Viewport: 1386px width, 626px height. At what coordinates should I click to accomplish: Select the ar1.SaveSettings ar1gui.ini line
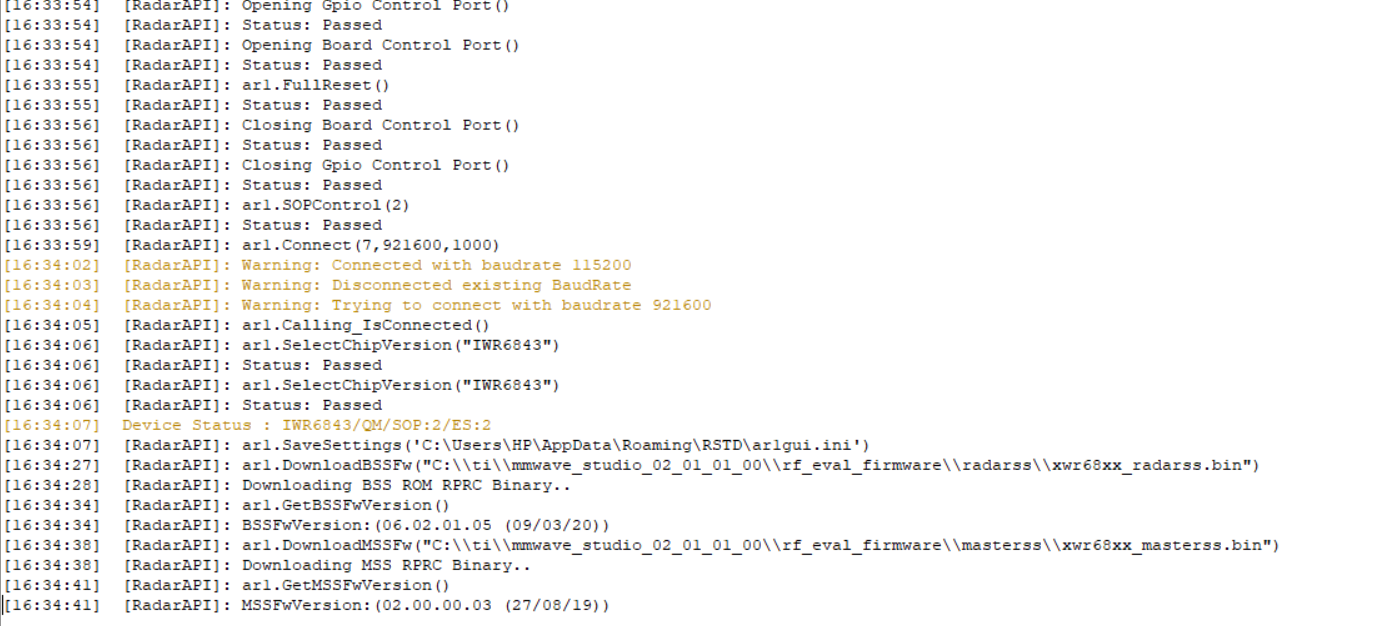click(437, 445)
